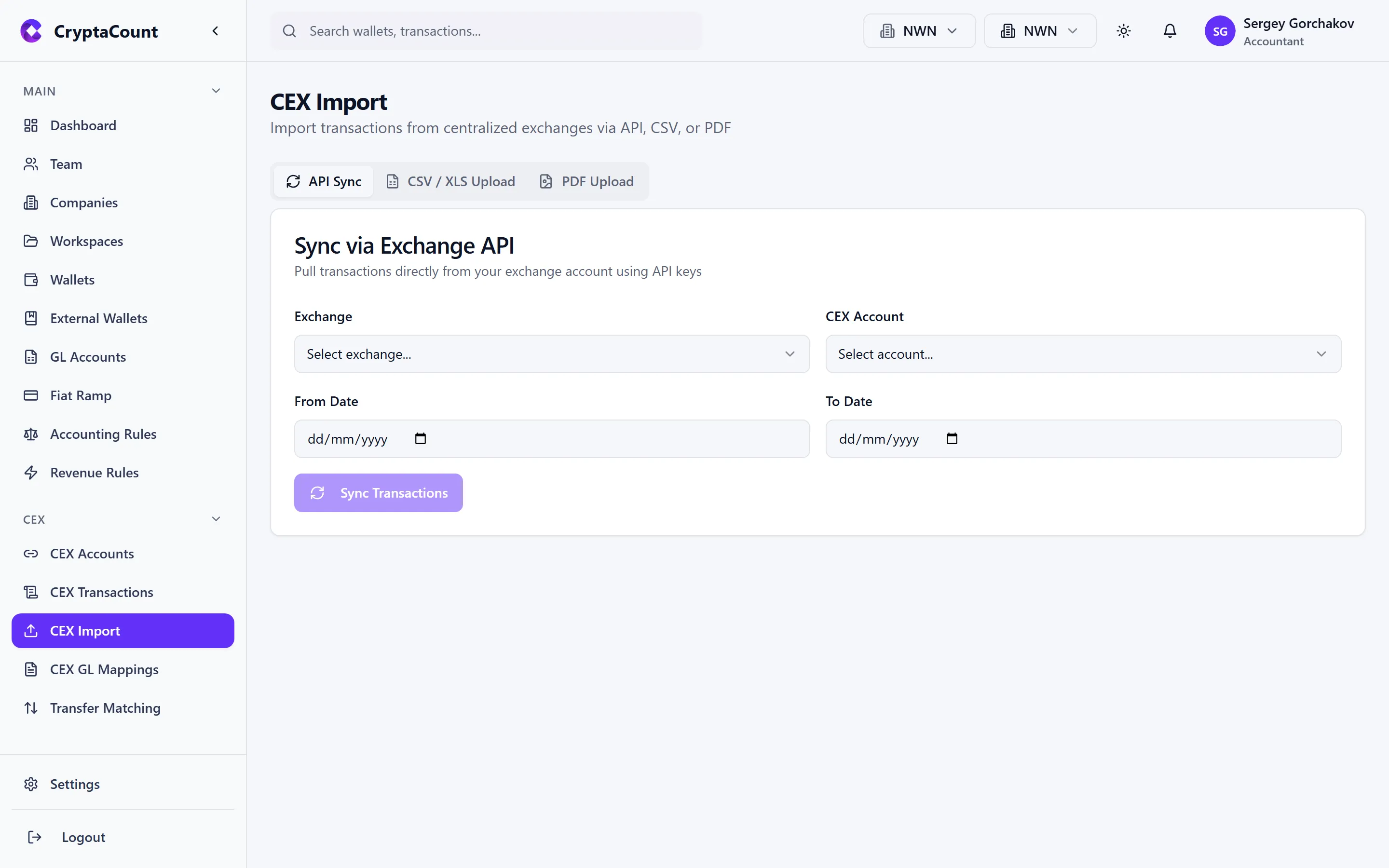The image size is (1389, 868).
Task: Open the Logout link
Action: (x=83, y=837)
